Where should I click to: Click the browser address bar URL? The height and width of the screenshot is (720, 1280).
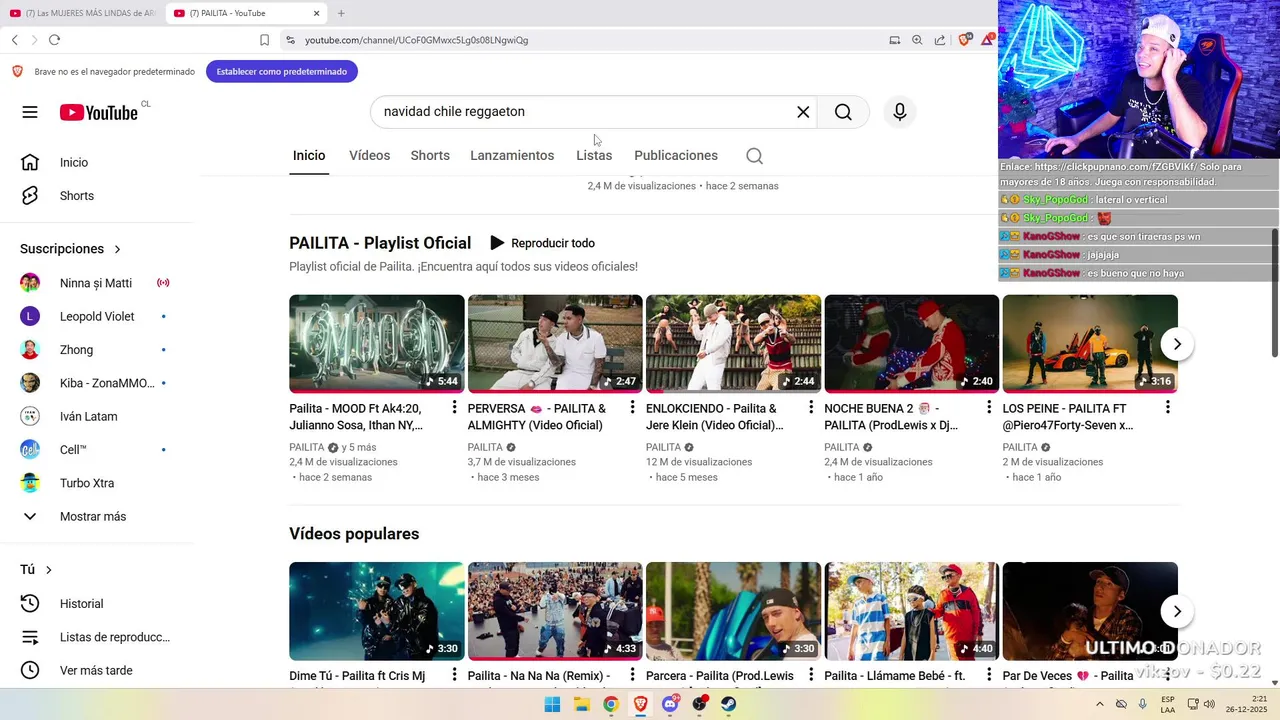coord(417,40)
